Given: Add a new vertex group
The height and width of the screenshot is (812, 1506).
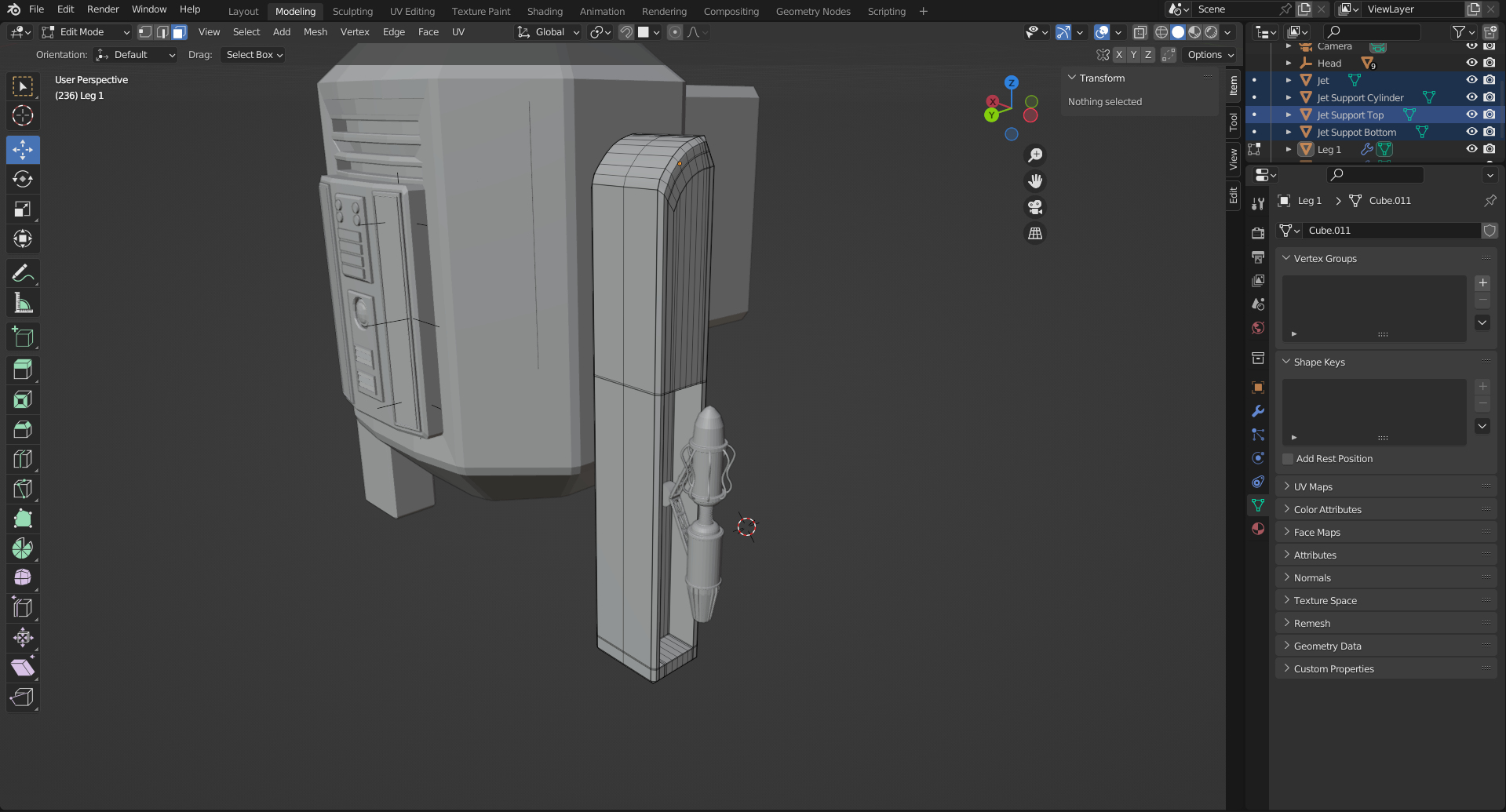Looking at the screenshot, I should [1482, 283].
